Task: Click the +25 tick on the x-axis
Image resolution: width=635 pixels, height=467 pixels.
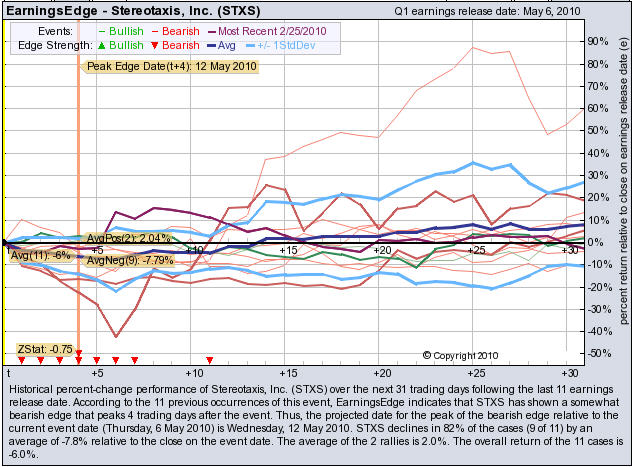Action: (475, 249)
